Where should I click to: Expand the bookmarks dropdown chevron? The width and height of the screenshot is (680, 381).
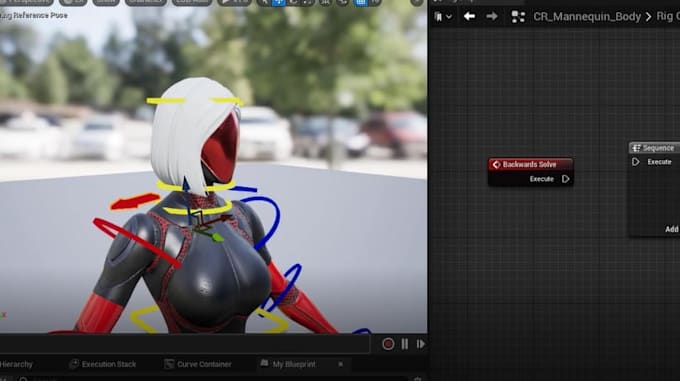coord(449,17)
